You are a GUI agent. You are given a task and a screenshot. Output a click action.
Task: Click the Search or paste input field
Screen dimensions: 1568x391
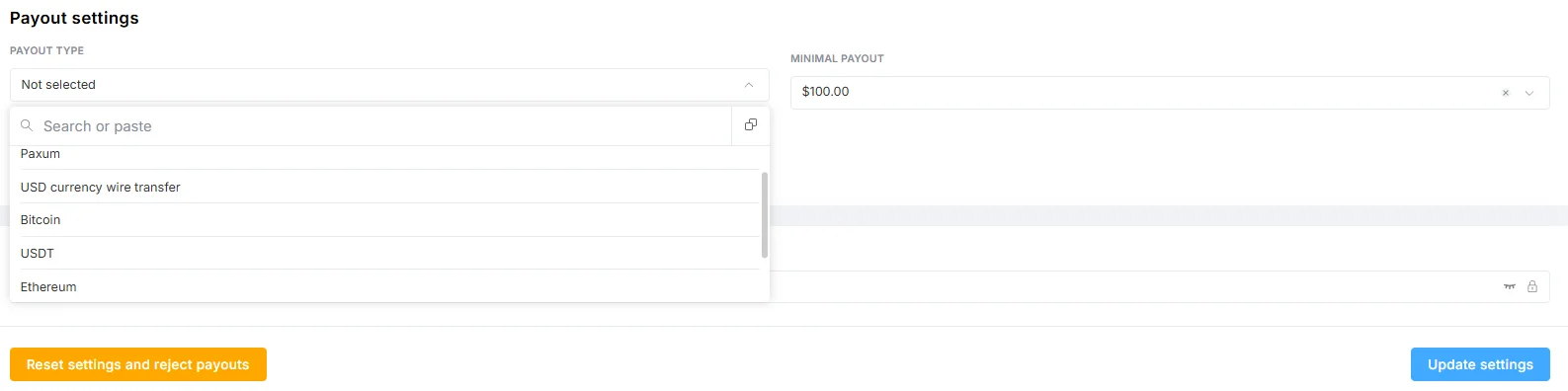pos(385,125)
